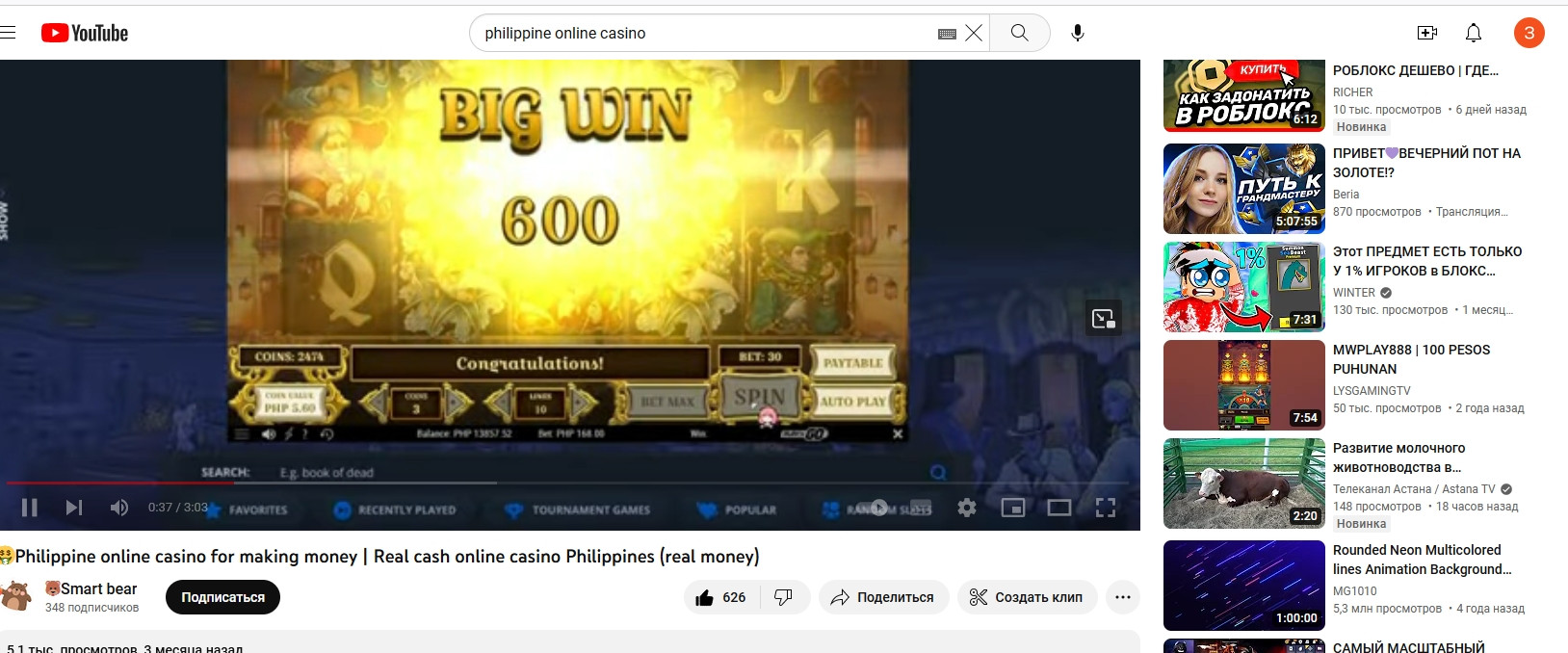
Task: Click the search input field
Action: [708, 33]
